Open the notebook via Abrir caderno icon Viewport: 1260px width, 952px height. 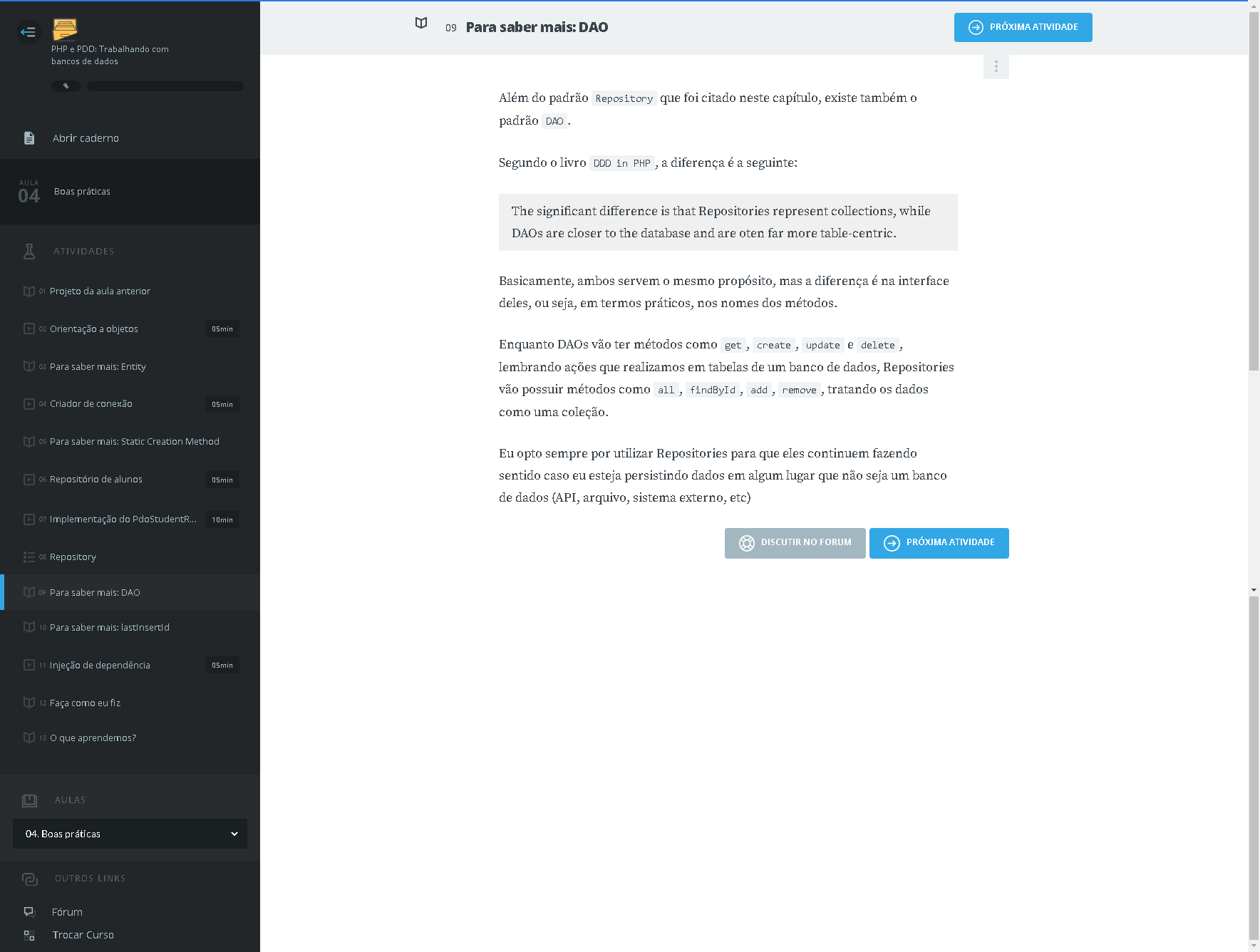point(29,138)
